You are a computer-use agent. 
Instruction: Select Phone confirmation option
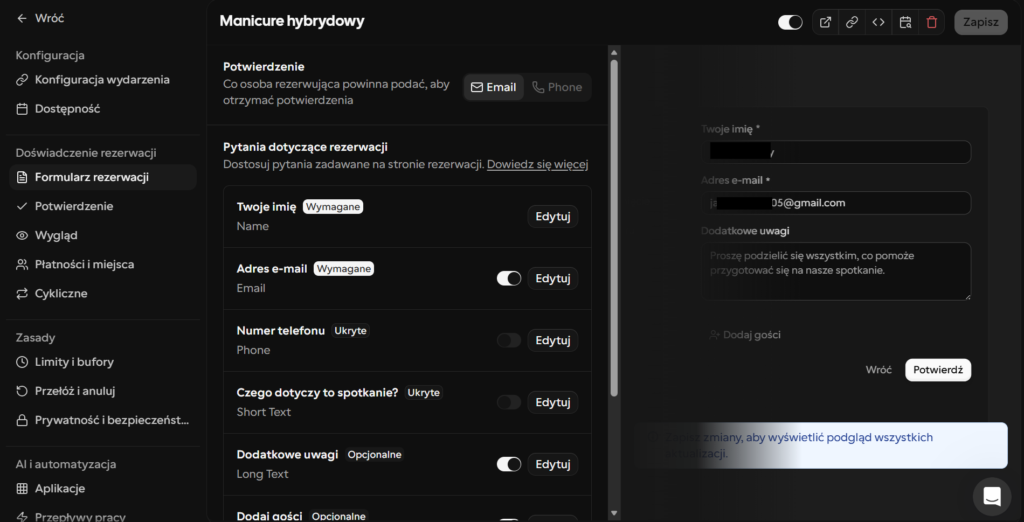557,88
